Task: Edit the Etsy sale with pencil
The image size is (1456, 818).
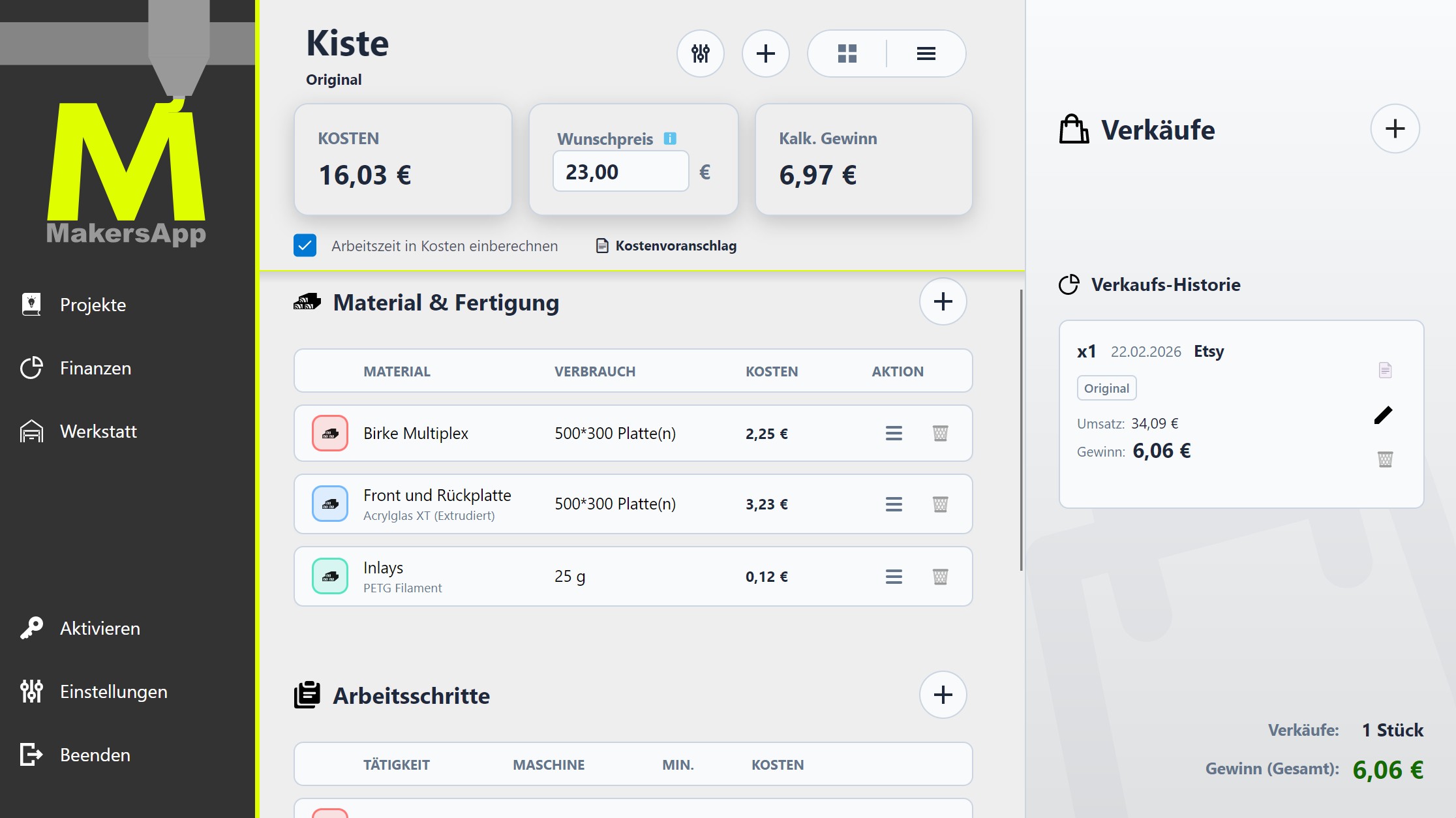Action: pos(1383,415)
